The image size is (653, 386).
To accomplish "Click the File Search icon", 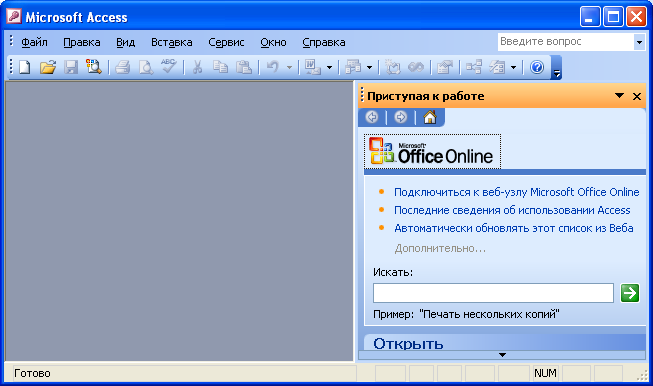I will click(x=94, y=67).
